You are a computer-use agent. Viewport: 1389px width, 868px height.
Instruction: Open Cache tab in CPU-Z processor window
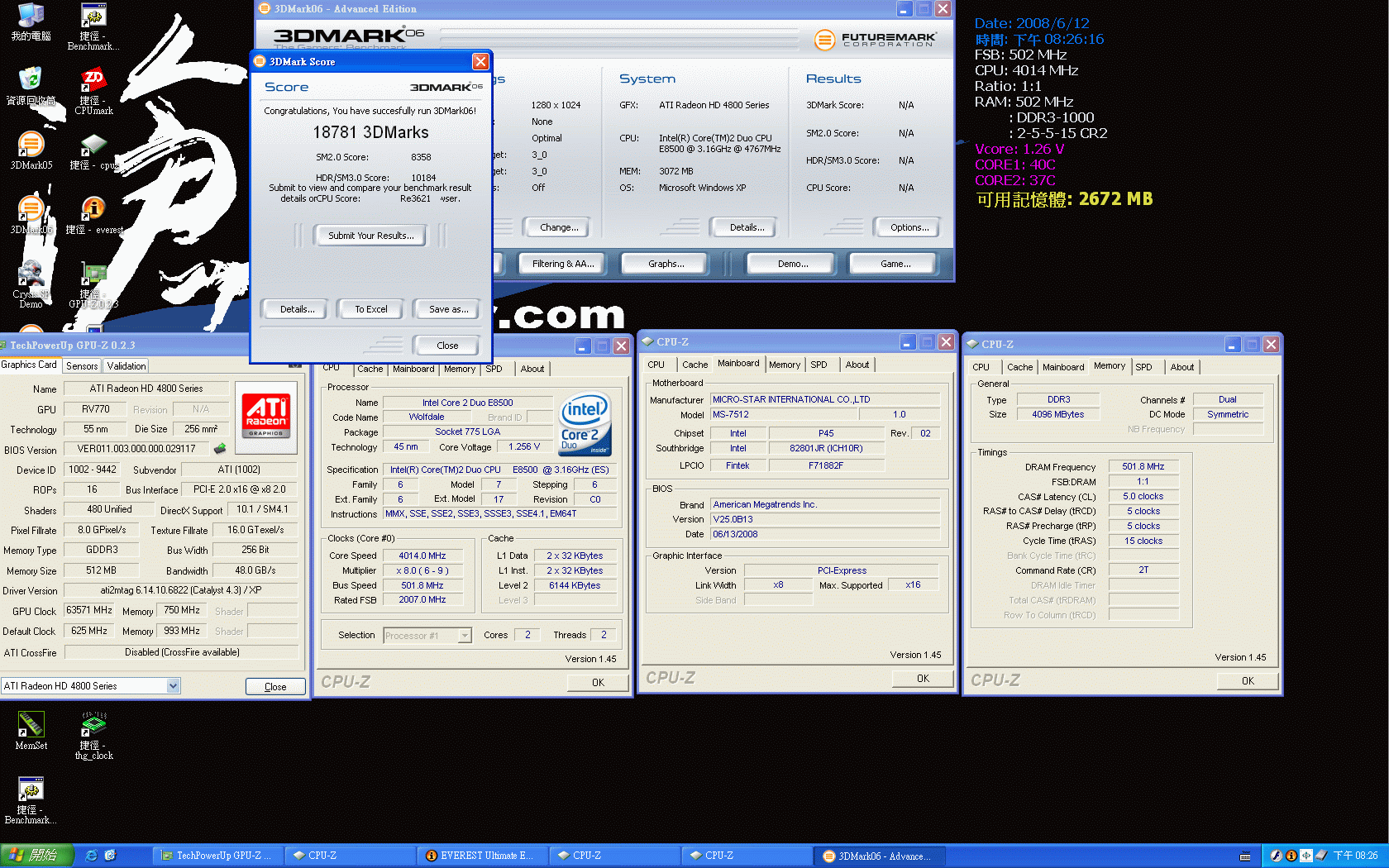coord(370,369)
